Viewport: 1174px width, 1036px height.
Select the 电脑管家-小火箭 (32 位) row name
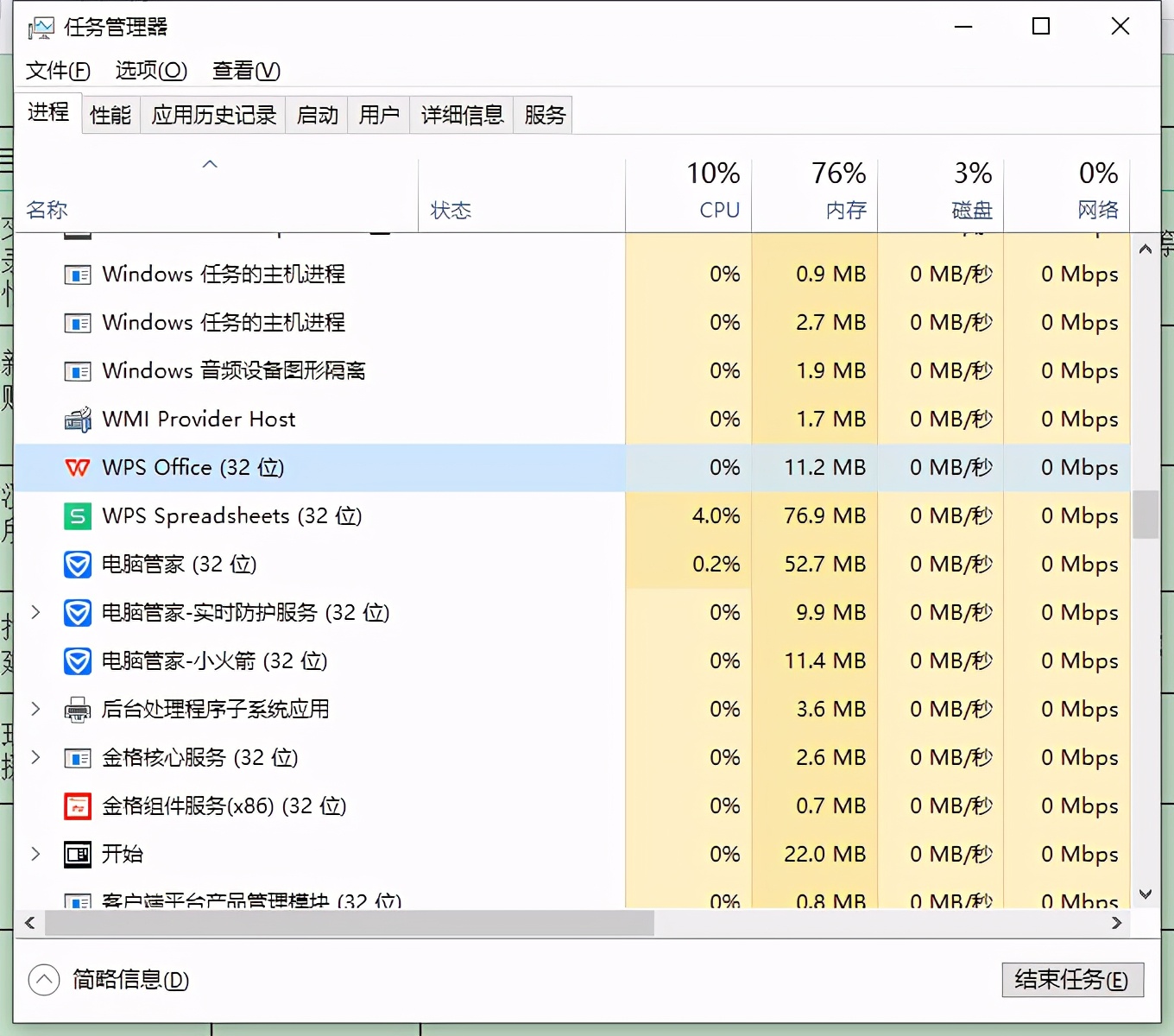point(215,661)
